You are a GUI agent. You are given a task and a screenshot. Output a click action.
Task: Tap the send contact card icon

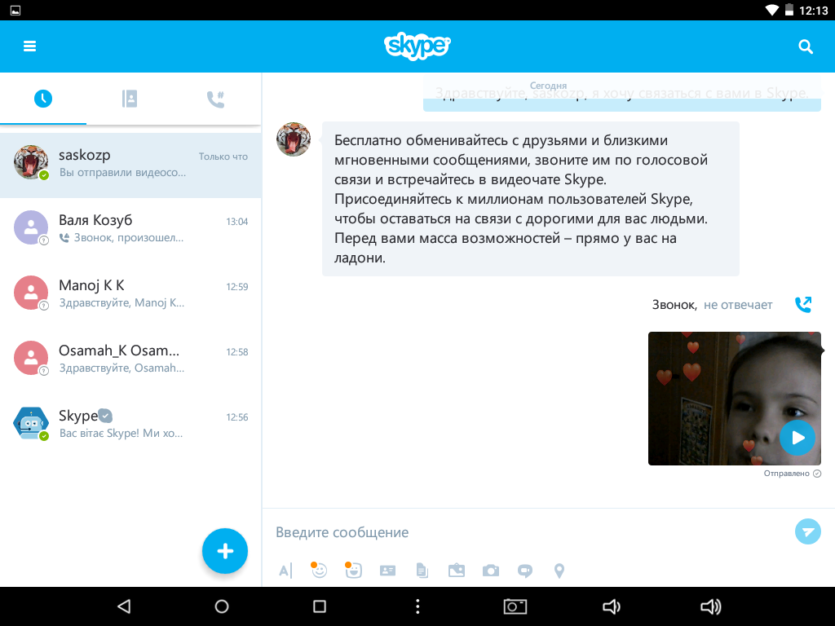(388, 571)
